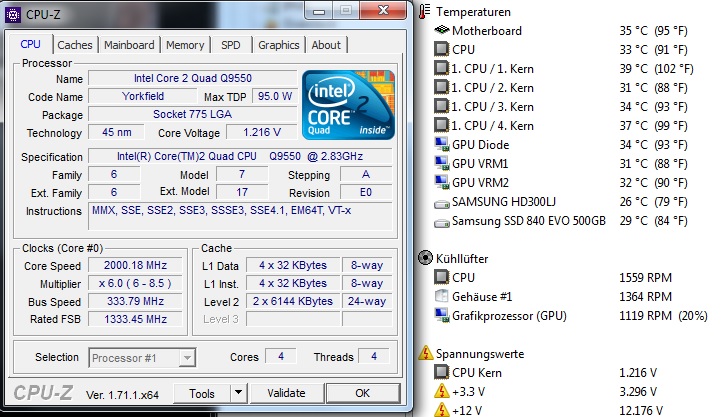Image resolution: width=723 pixels, height=417 pixels.
Task: Click the Package value 'Socket 775 LGA'
Action: (193, 114)
